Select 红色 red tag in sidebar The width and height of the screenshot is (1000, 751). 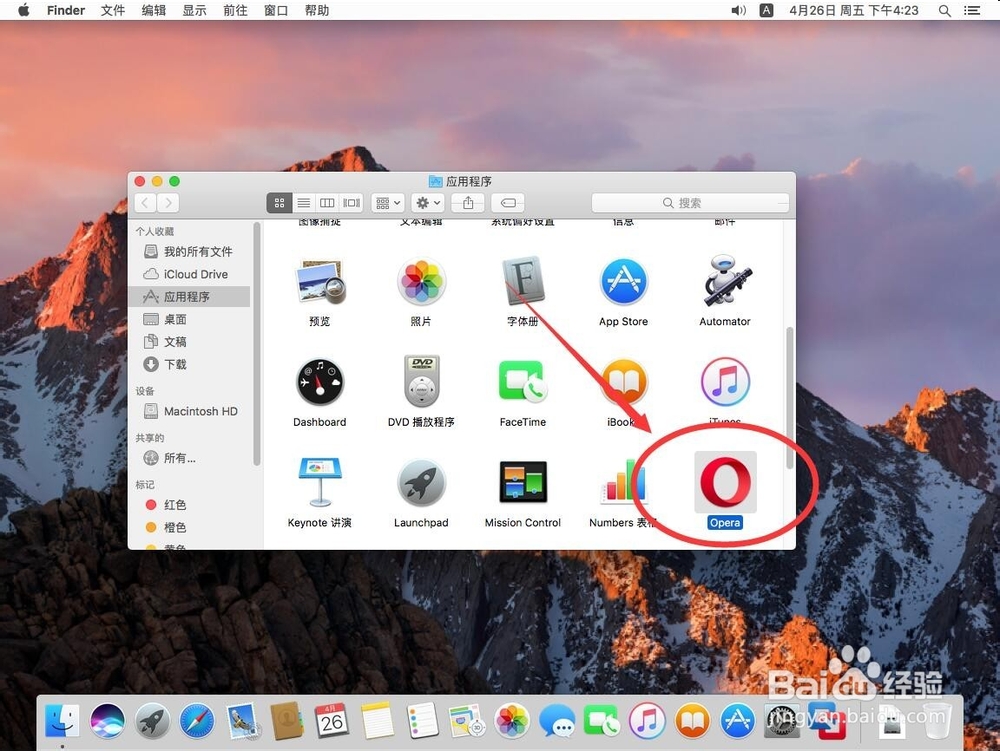pos(189,505)
